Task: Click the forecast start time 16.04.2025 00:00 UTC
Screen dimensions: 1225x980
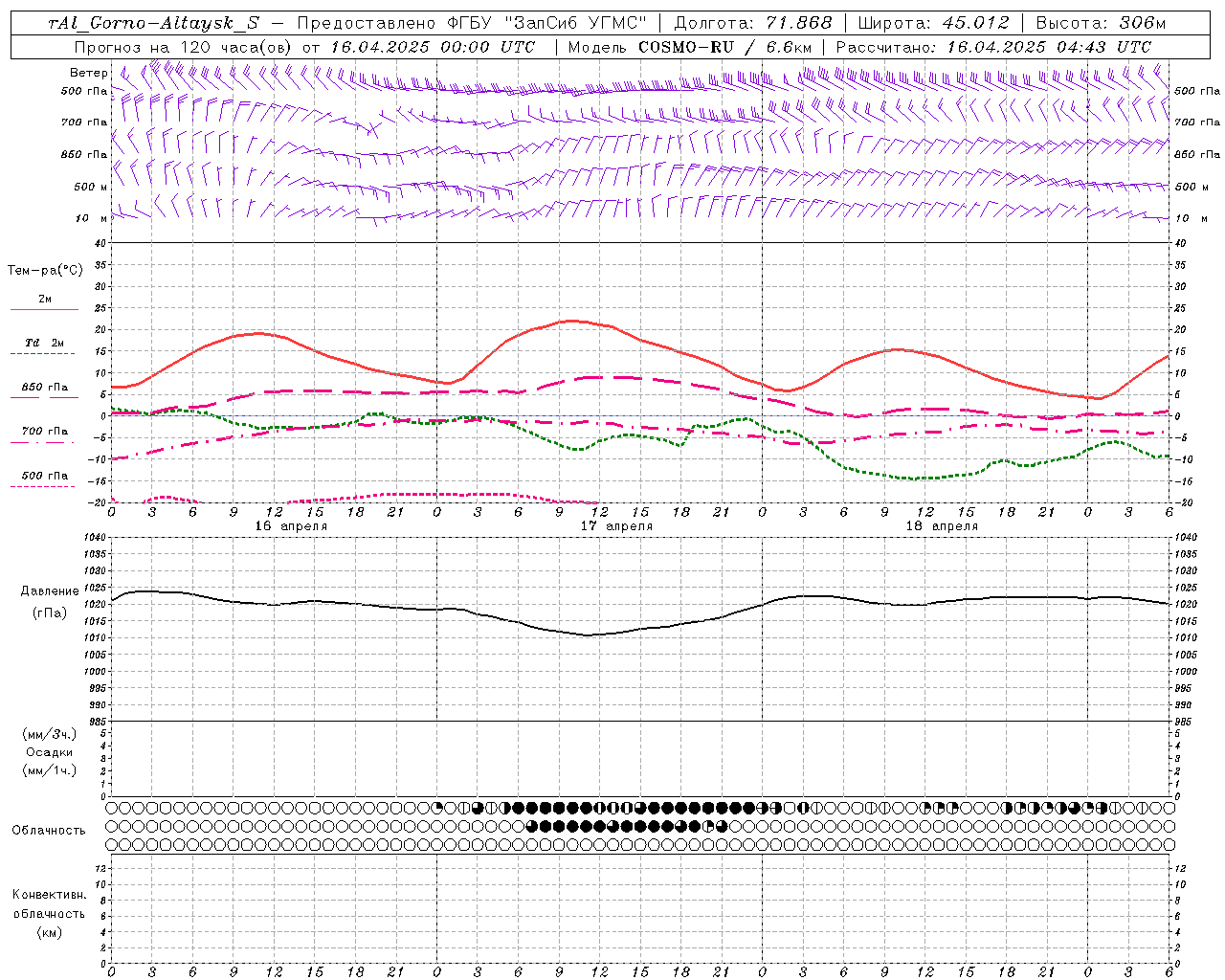Action: 433,47
